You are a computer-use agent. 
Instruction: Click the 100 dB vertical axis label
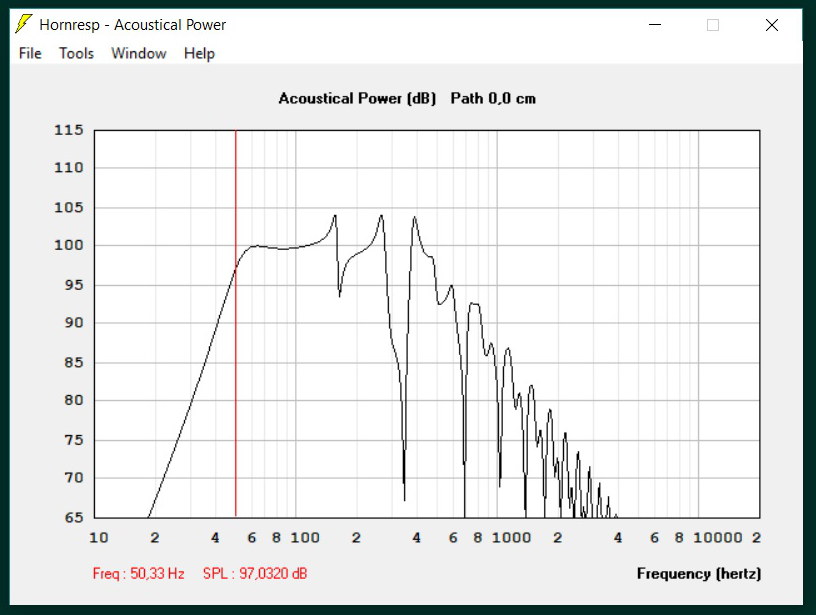(69, 245)
